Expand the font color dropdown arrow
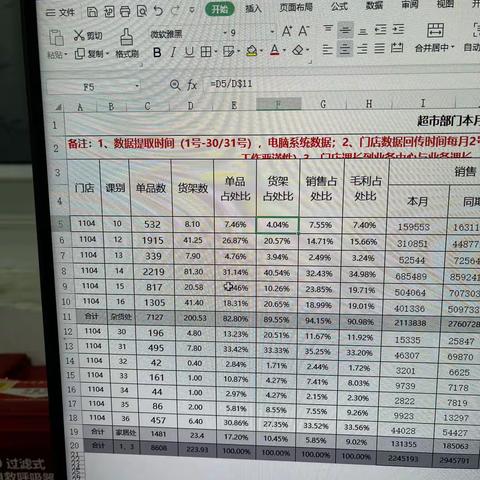This screenshot has width=480, height=480. pyautogui.click(x=284, y=50)
